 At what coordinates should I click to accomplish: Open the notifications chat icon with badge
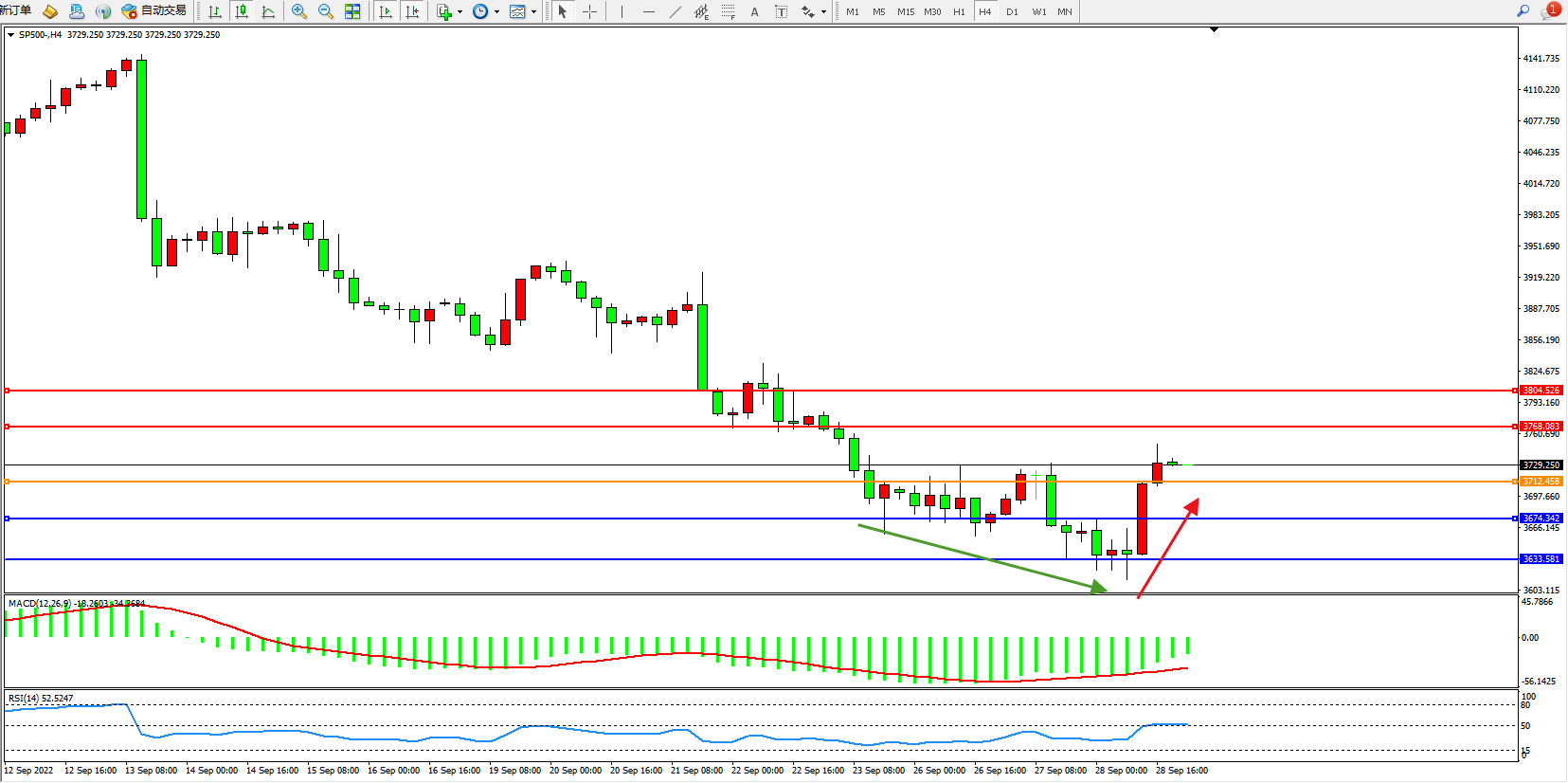click(1550, 11)
